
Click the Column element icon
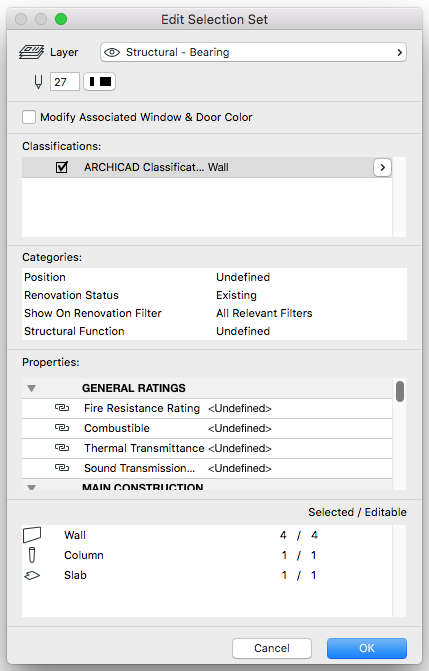[x=32, y=555]
